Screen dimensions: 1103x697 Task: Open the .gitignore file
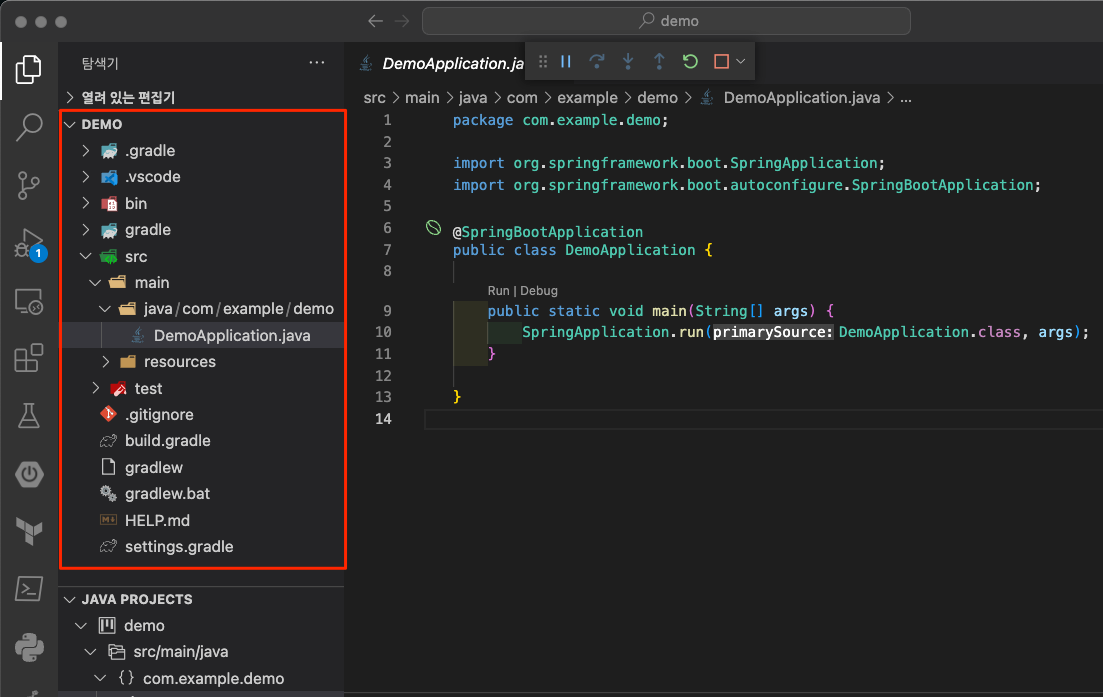(x=203, y=414)
